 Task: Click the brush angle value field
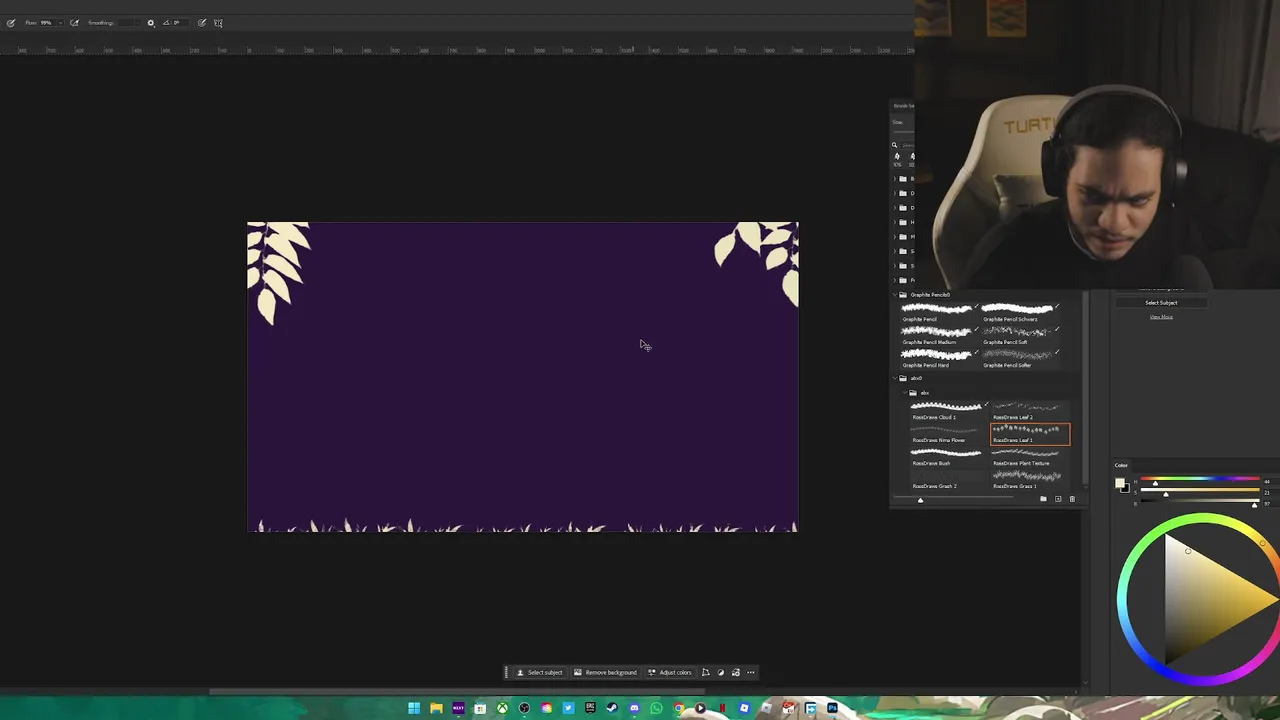180,23
